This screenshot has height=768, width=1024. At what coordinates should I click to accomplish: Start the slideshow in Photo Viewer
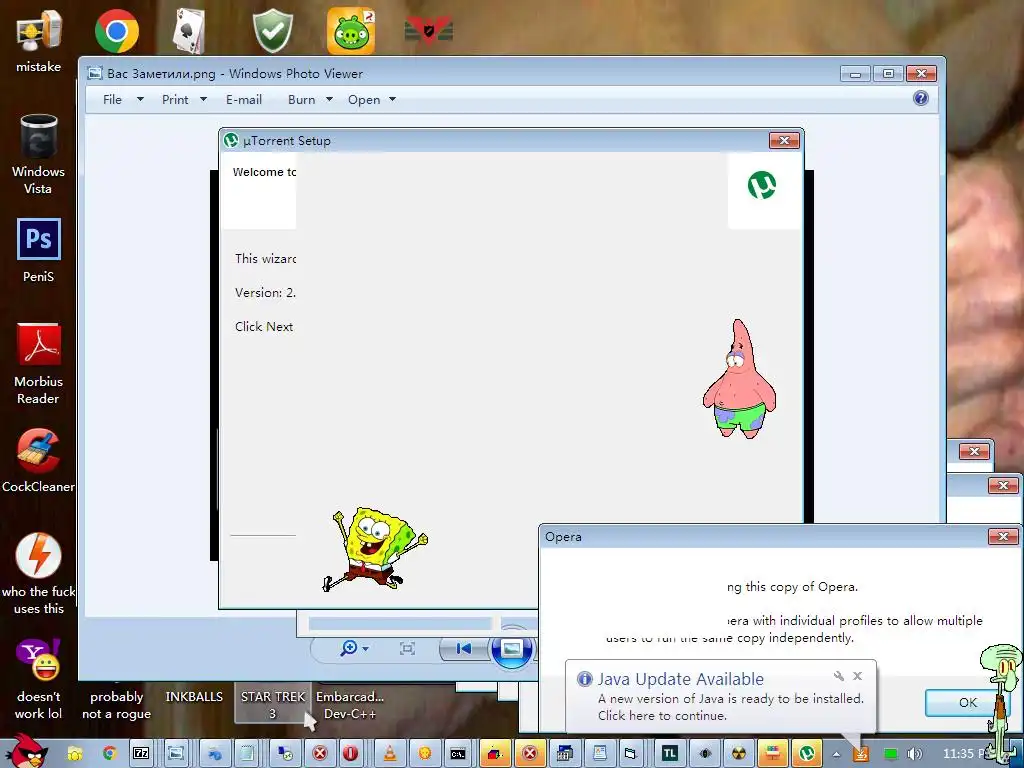511,648
